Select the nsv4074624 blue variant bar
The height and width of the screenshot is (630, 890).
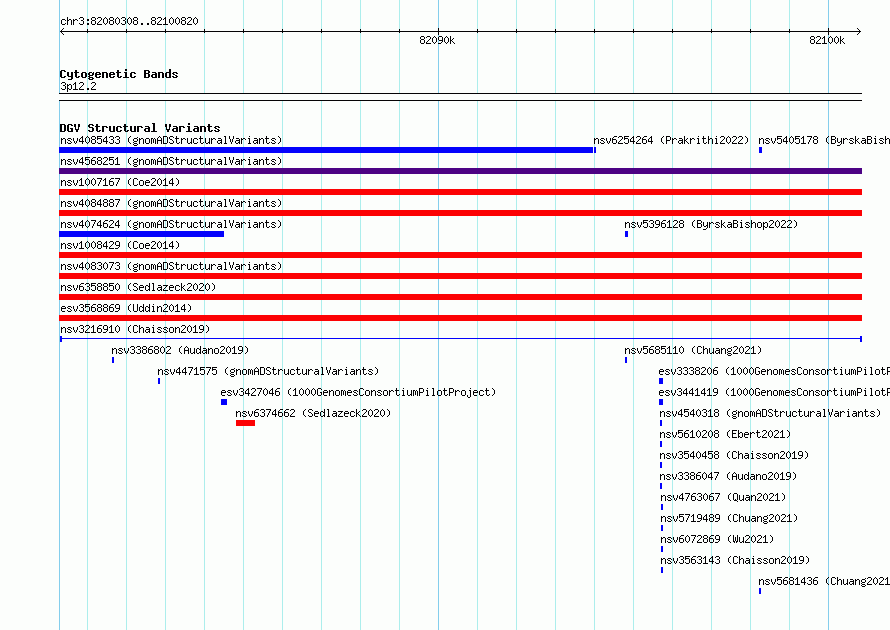[x=141, y=234]
